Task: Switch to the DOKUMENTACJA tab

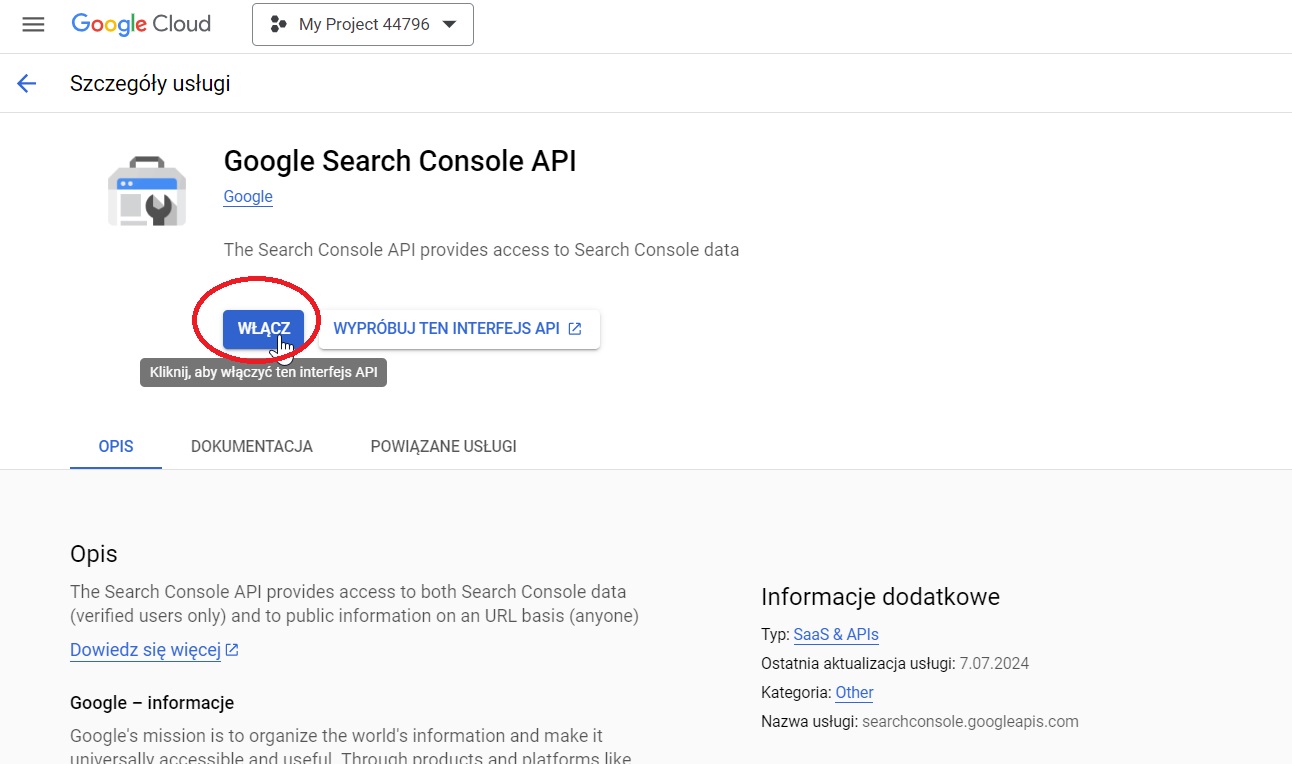Action: tap(252, 446)
